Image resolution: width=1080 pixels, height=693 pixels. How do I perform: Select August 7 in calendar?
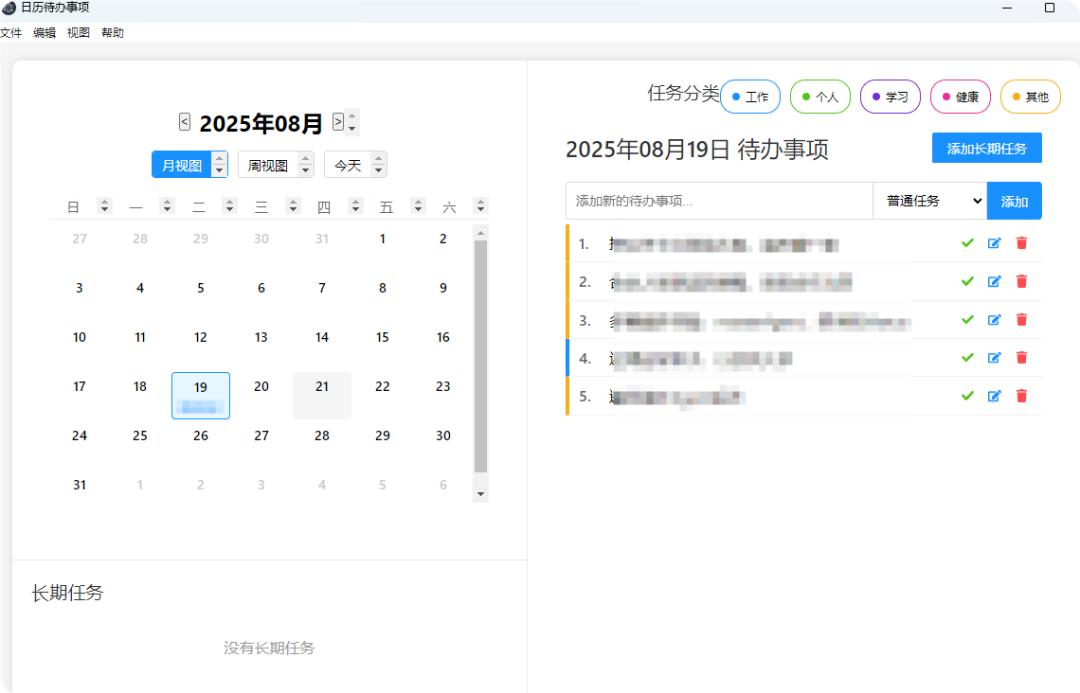click(x=322, y=288)
